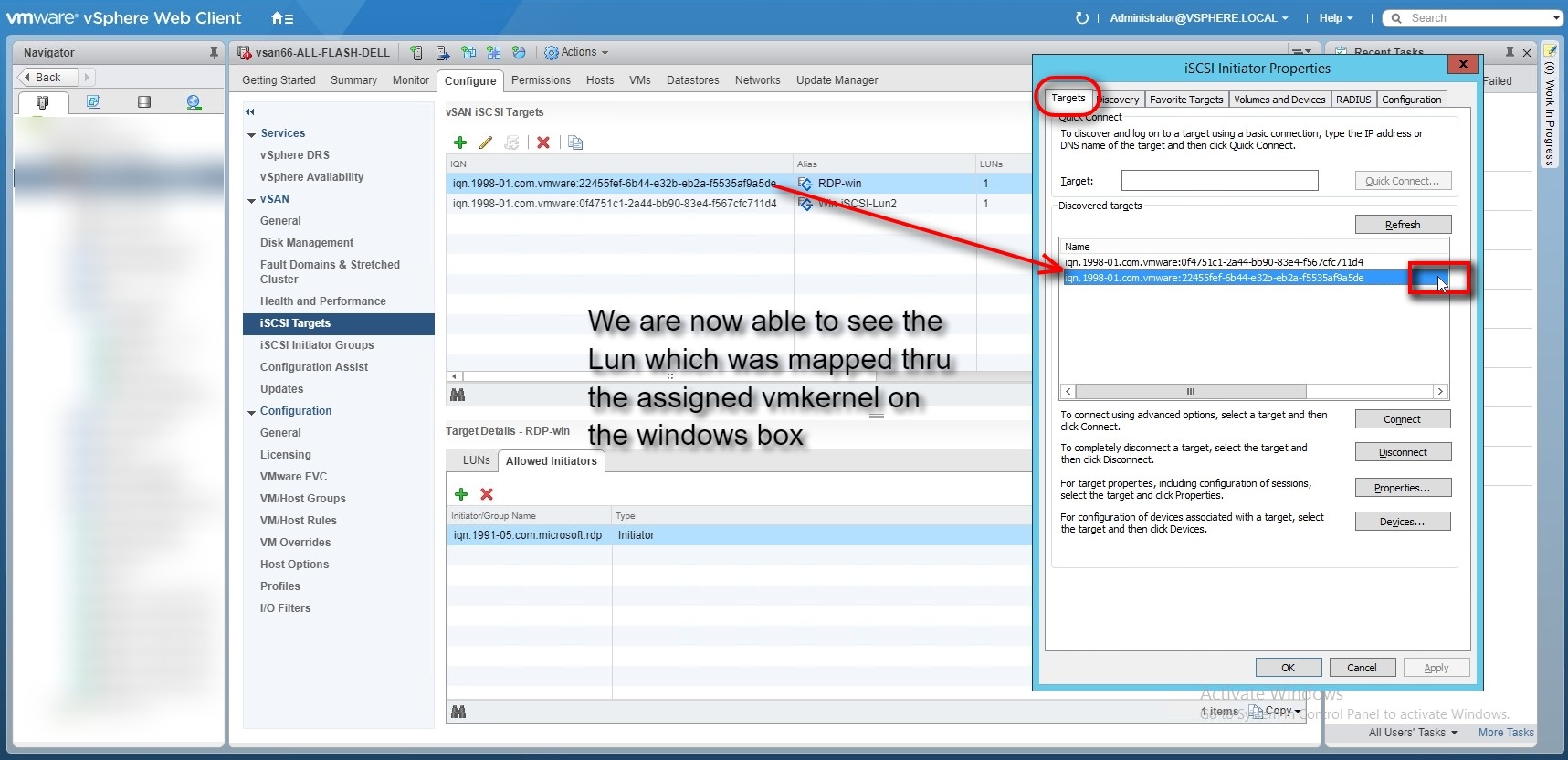1568x760 pixels.
Task: Click the Target input field
Action: point(1219,181)
